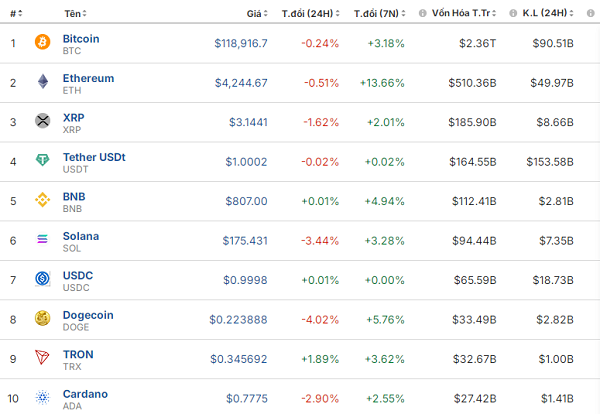Click XRP 24H change -1.62%
This screenshot has width=600, height=414.
321,122
